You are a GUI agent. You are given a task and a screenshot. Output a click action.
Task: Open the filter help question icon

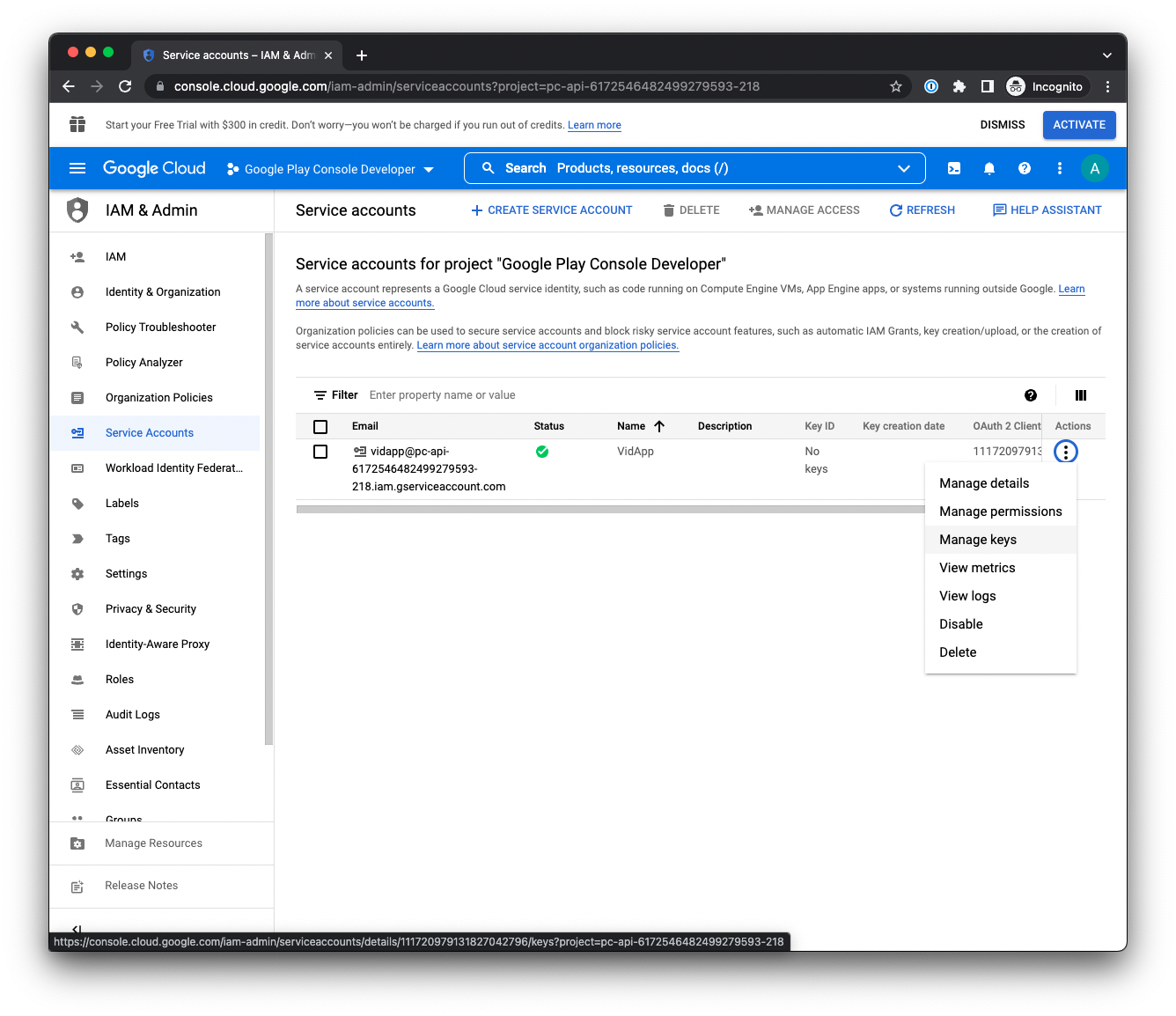tap(1031, 395)
